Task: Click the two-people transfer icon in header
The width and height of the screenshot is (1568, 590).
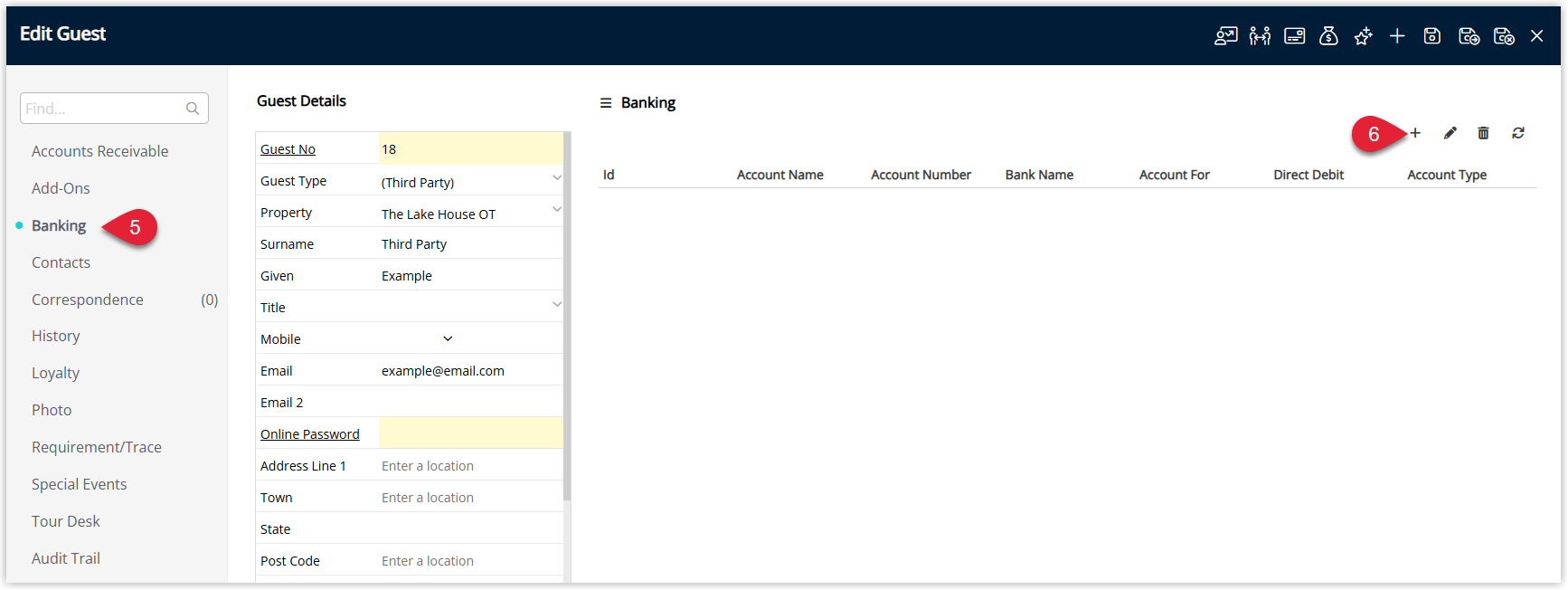Action: tap(1260, 36)
